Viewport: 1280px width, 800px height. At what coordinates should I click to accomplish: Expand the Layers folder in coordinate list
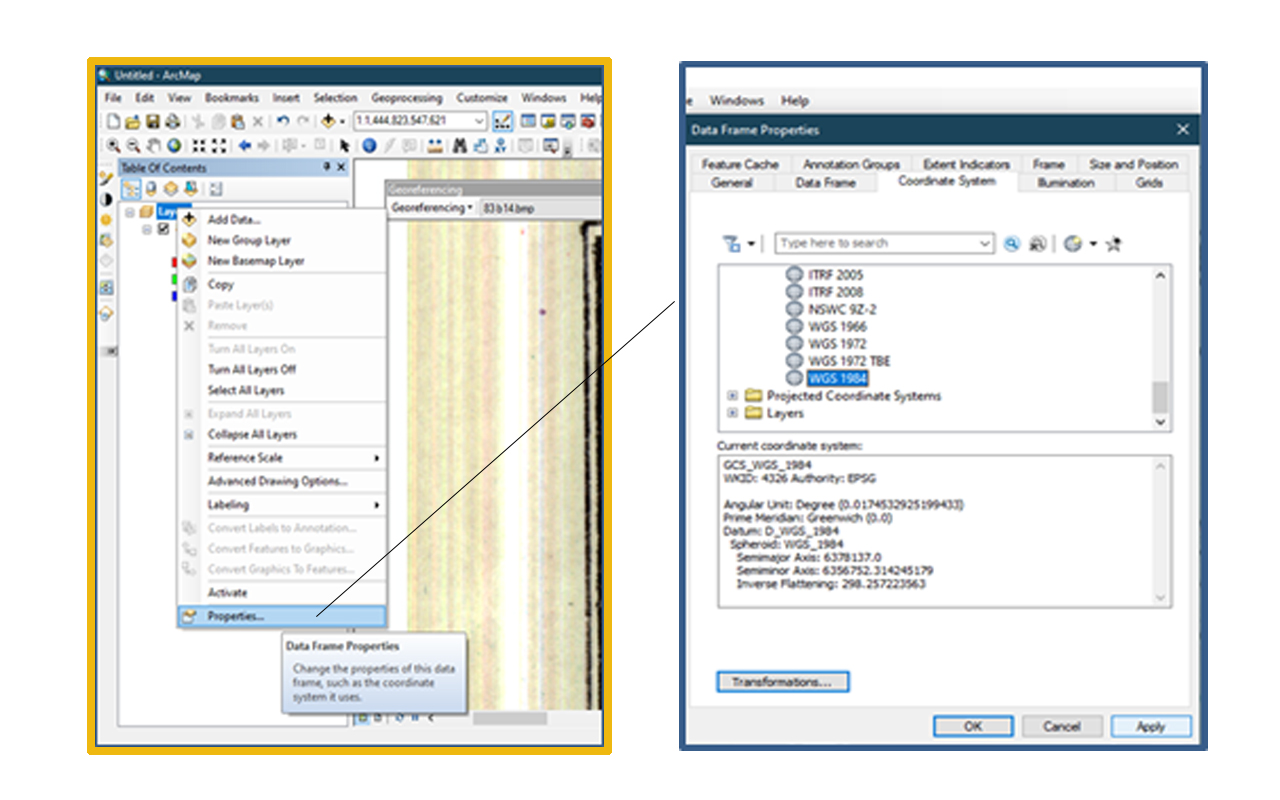point(731,413)
